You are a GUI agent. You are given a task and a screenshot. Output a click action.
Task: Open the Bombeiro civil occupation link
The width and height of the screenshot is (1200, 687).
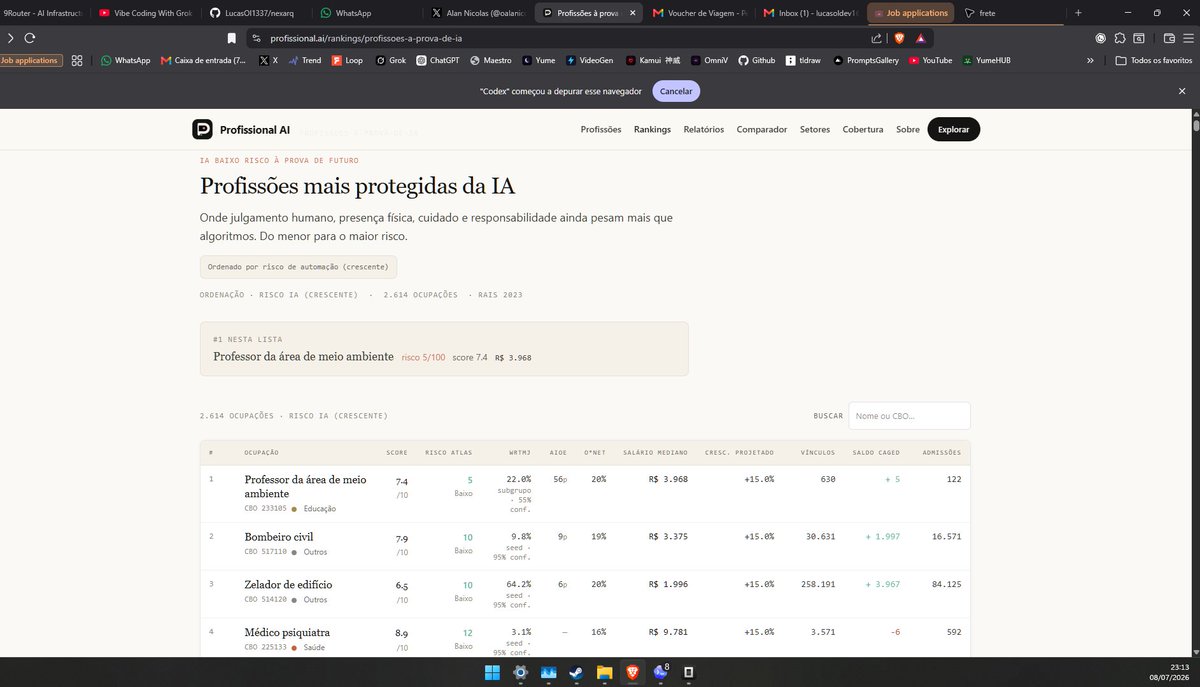pos(279,537)
